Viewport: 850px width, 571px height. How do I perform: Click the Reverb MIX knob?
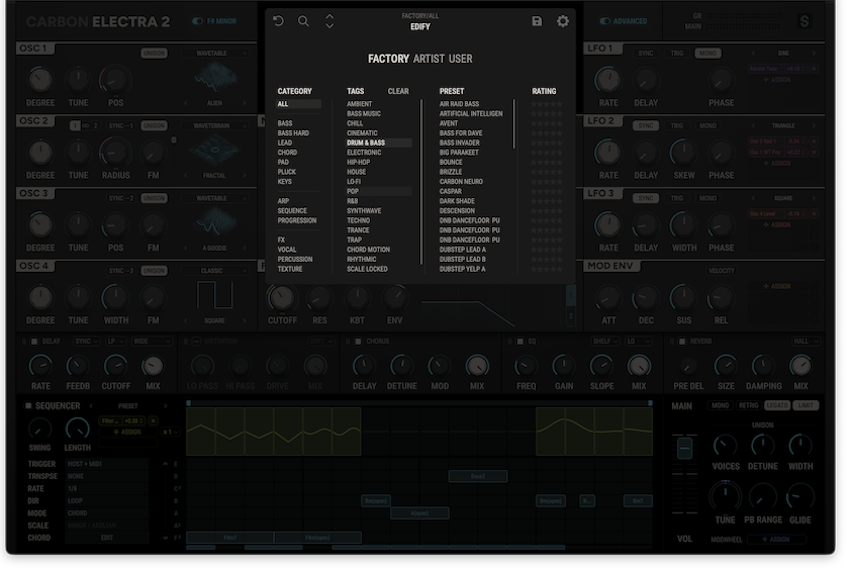point(801,366)
